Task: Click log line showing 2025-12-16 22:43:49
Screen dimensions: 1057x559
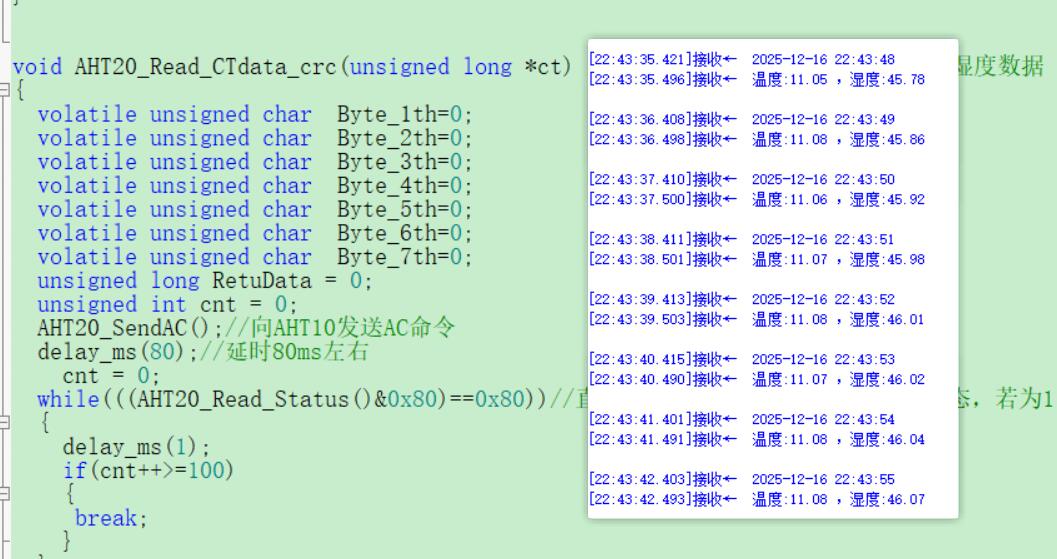Action: coord(742,119)
